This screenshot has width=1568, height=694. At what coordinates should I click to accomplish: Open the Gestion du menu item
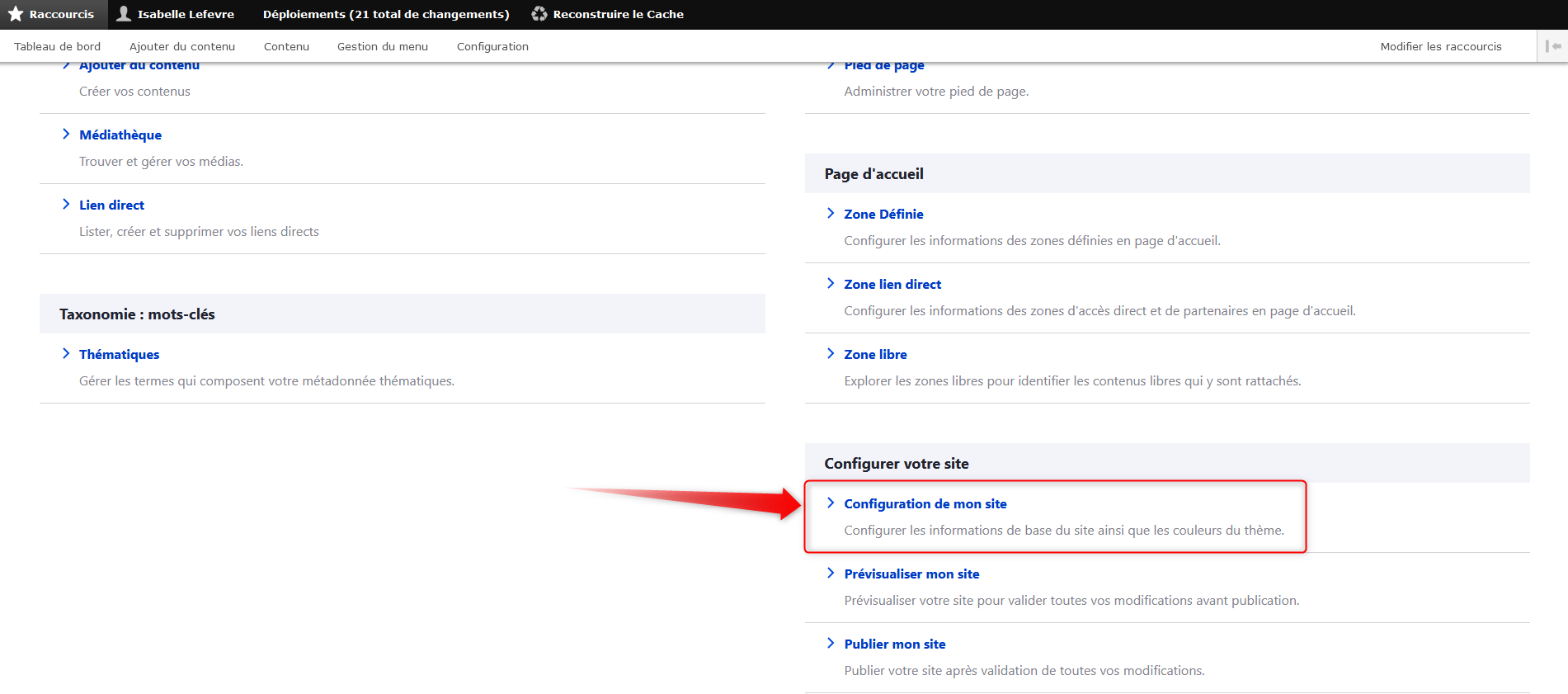tap(383, 46)
